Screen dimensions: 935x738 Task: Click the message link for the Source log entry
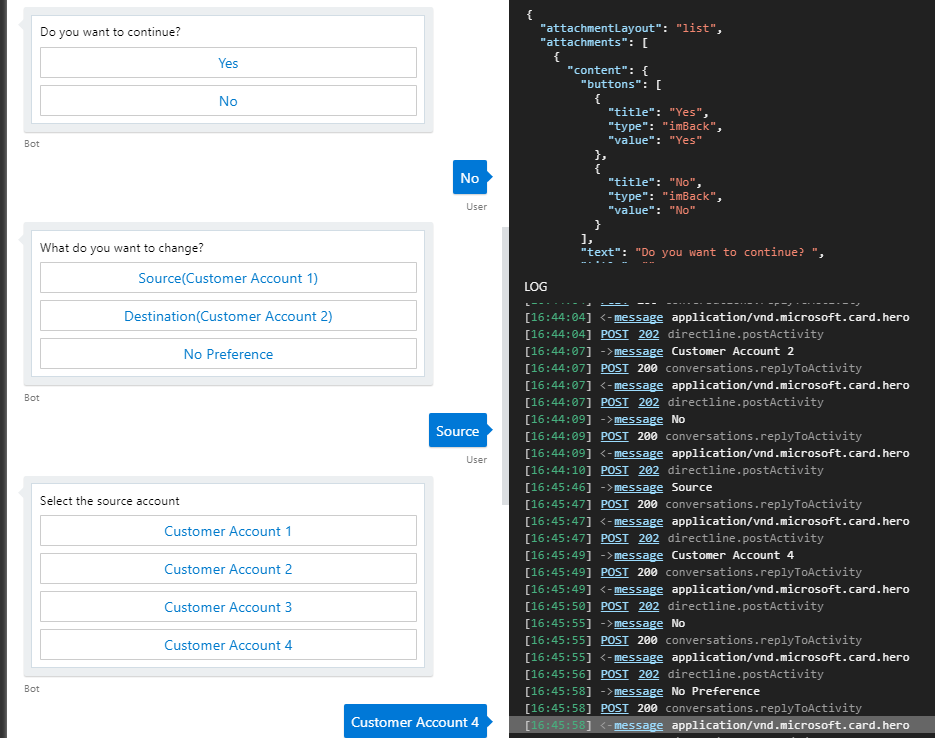click(x=638, y=487)
